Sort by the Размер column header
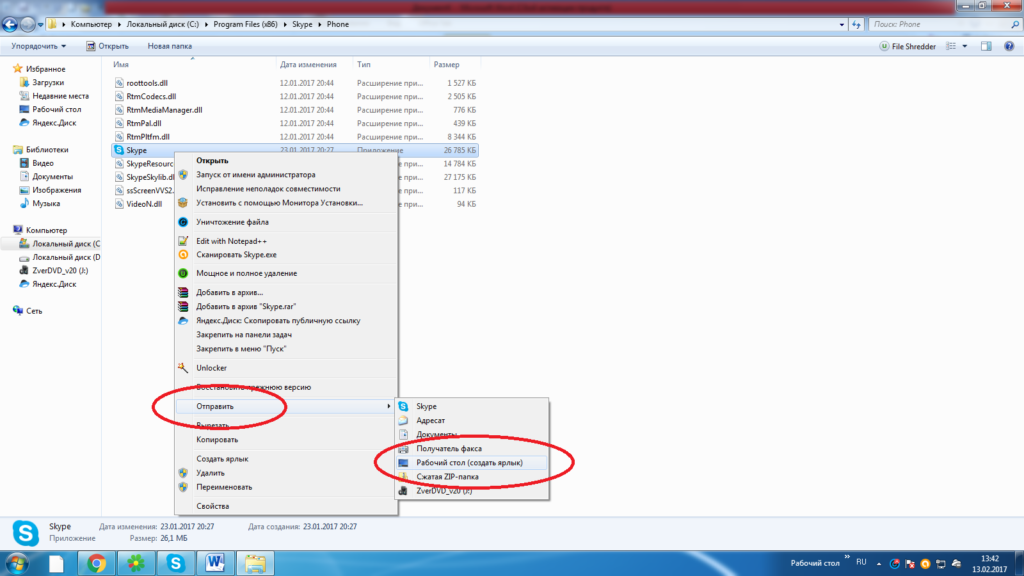This screenshot has width=1024, height=576. click(447, 65)
